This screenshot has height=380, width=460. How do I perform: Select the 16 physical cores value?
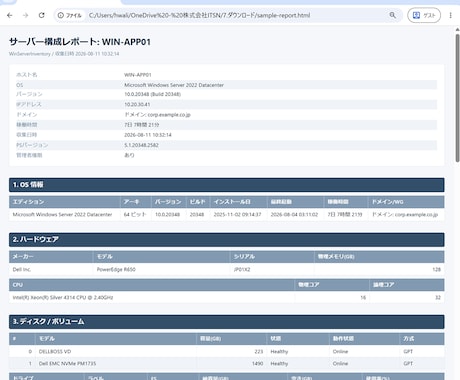tap(363, 297)
